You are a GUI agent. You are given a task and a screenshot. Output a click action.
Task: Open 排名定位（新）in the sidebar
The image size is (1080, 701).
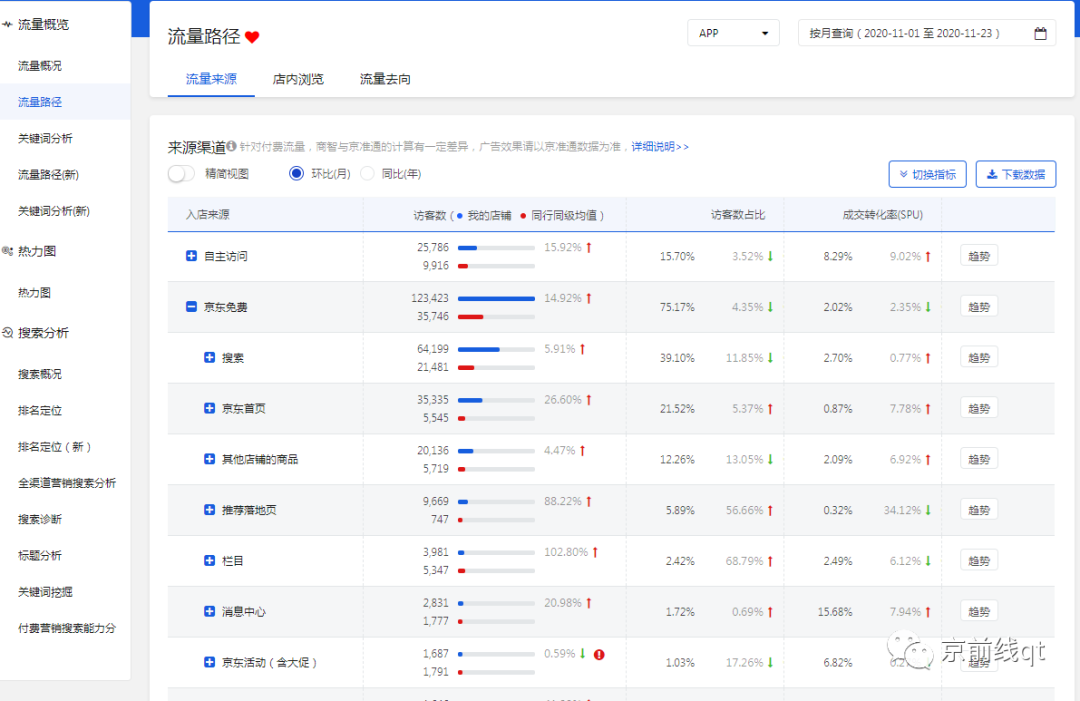[x=54, y=447]
